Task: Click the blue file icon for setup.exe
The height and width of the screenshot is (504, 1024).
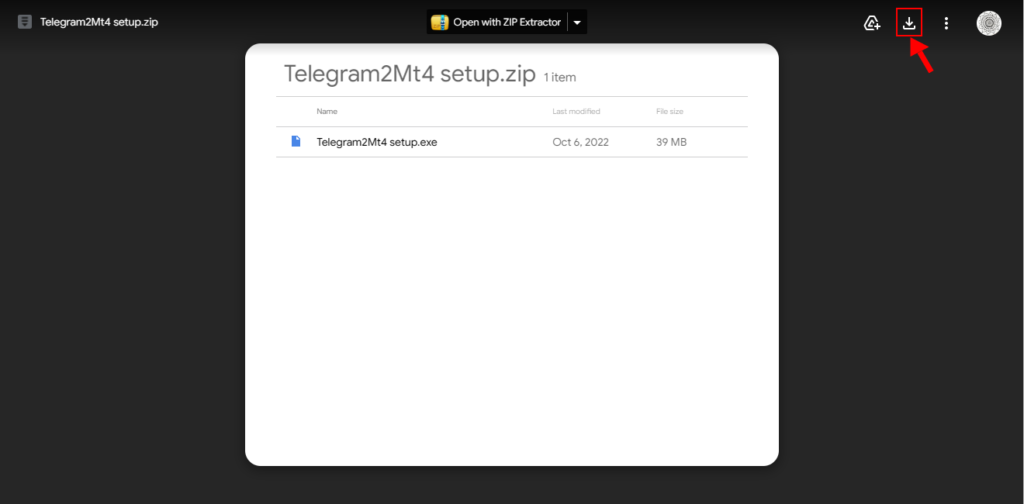Action: pos(296,142)
